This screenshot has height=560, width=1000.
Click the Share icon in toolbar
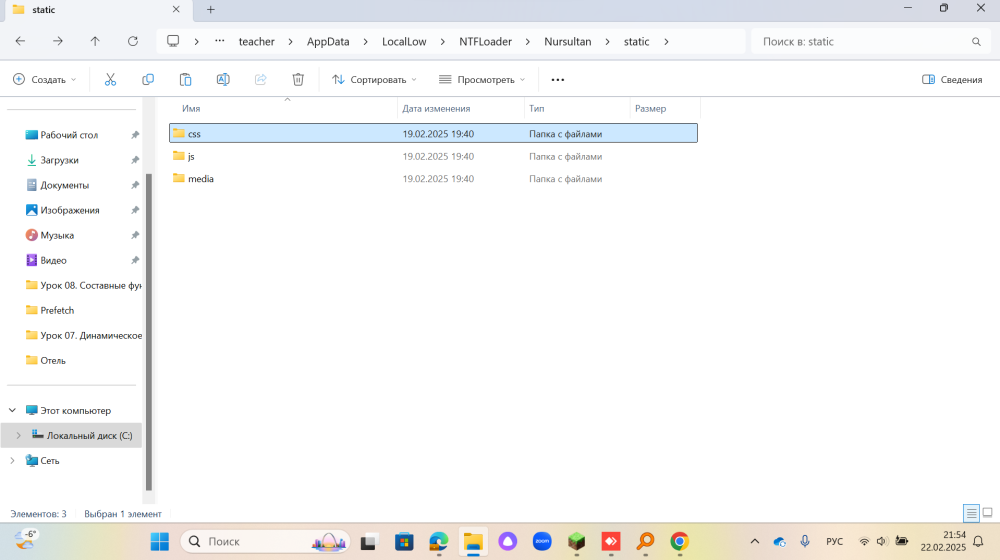click(x=260, y=80)
